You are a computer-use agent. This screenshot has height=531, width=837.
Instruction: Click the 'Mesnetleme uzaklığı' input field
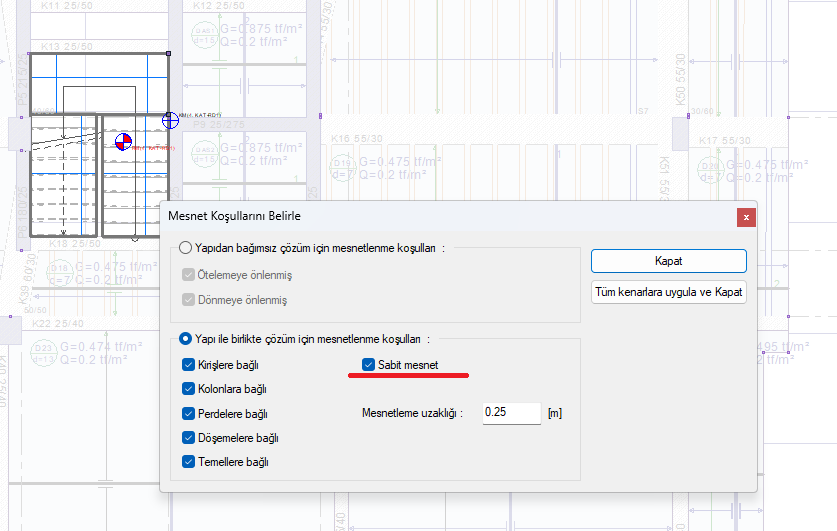(510, 412)
